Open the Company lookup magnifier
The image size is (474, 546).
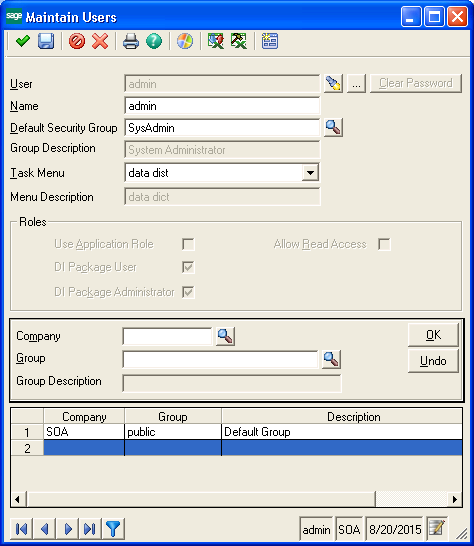(x=225, y=336)
